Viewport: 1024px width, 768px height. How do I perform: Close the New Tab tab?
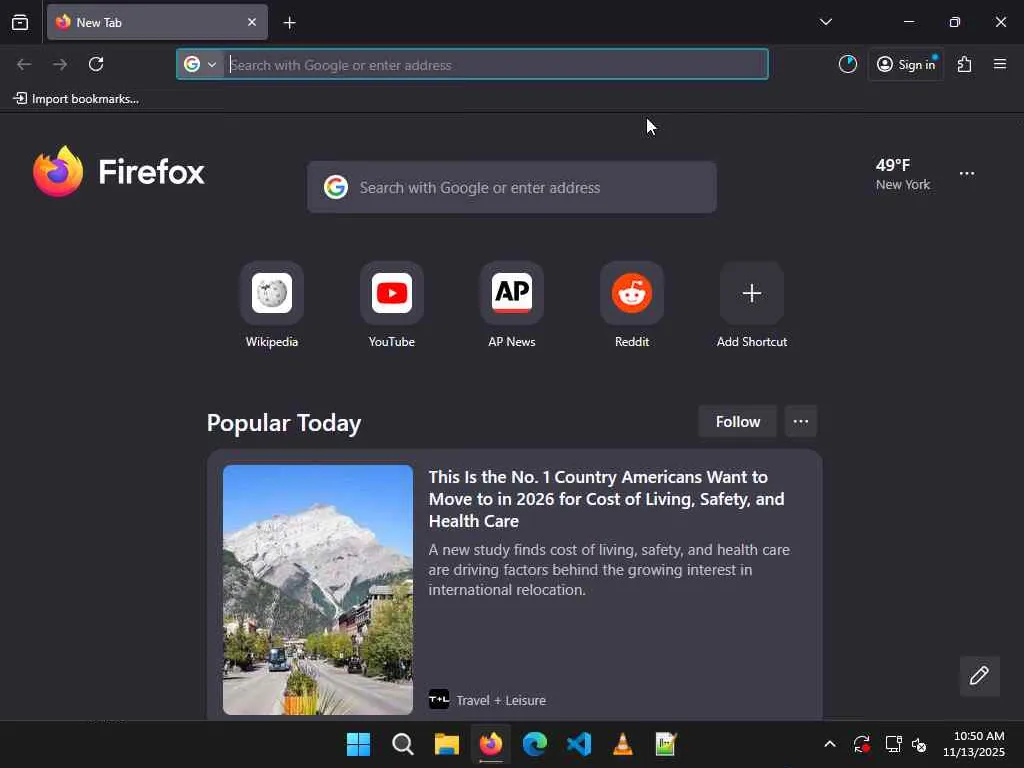click(252, 22)
